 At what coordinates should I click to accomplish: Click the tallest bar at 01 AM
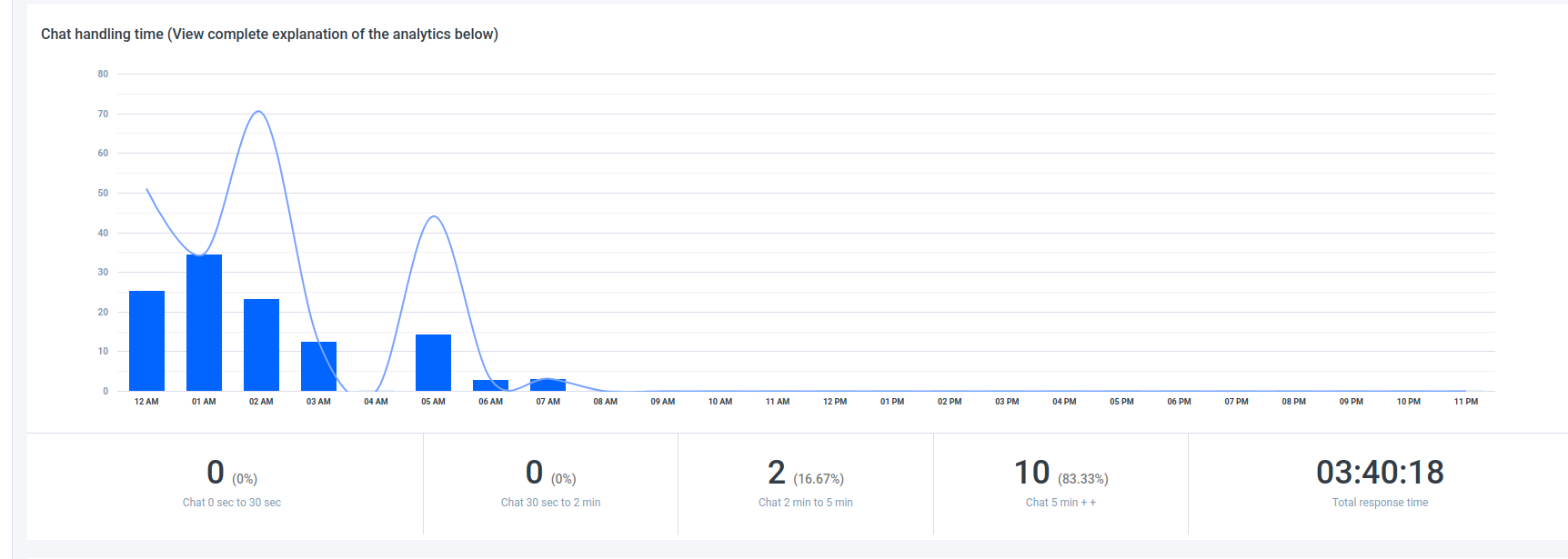tap(204, 323)
